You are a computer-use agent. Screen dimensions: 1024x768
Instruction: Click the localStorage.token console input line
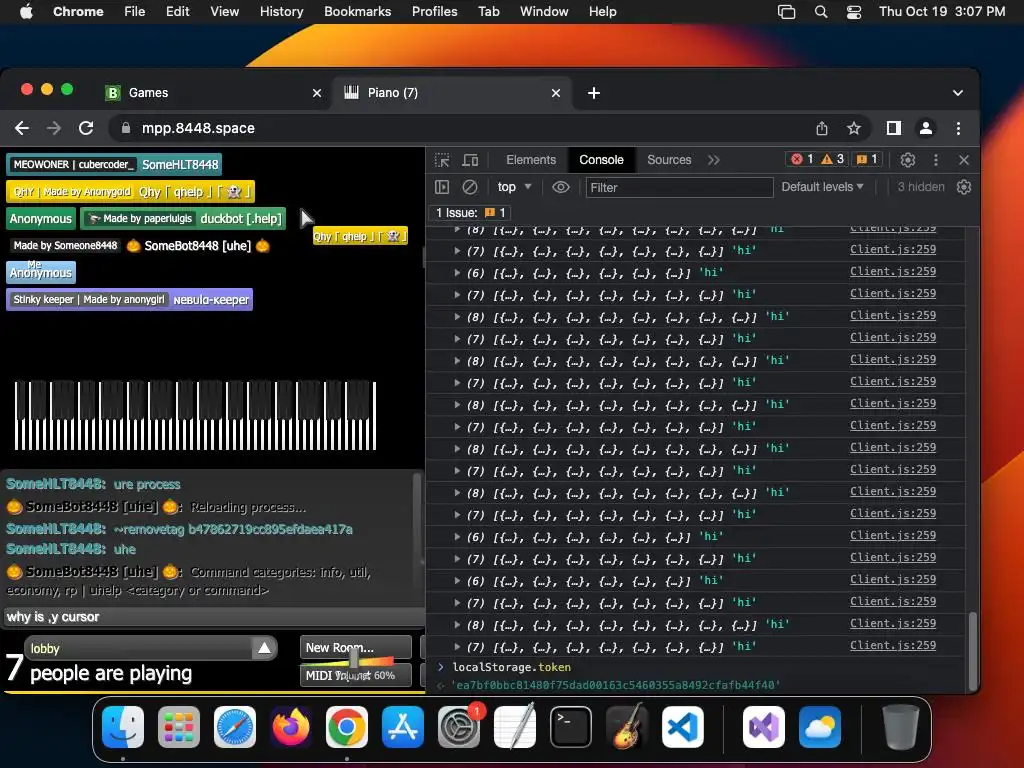pos(511,667)
